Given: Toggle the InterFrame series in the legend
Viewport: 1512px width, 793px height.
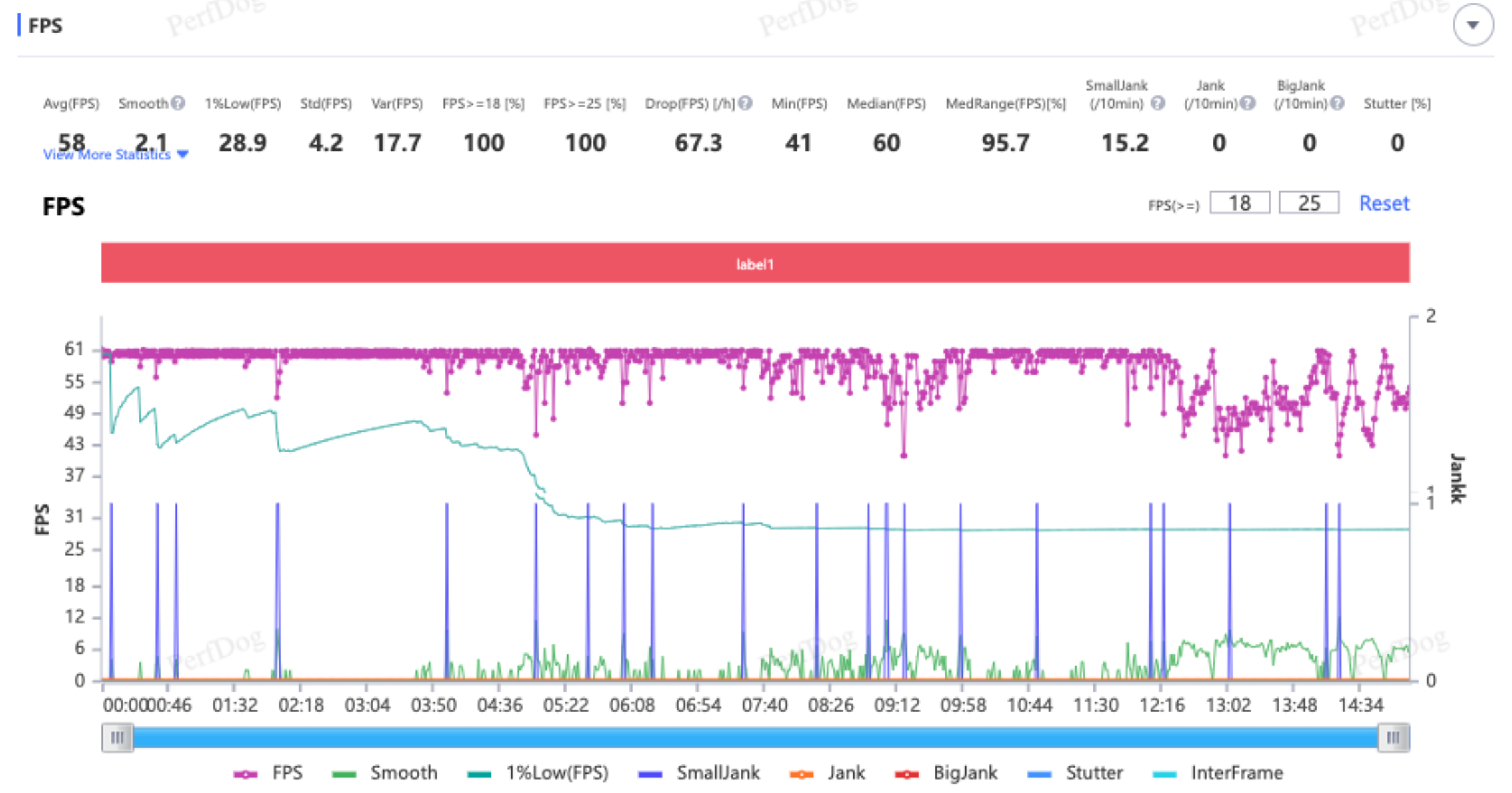Looking at the screenshot, I should click(1218, 773).
